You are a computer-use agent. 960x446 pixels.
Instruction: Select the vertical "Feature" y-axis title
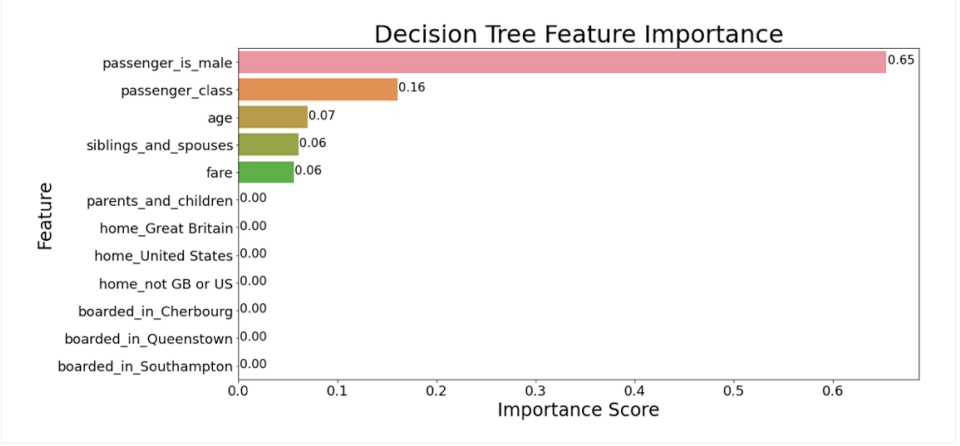(x=46, y=215)
